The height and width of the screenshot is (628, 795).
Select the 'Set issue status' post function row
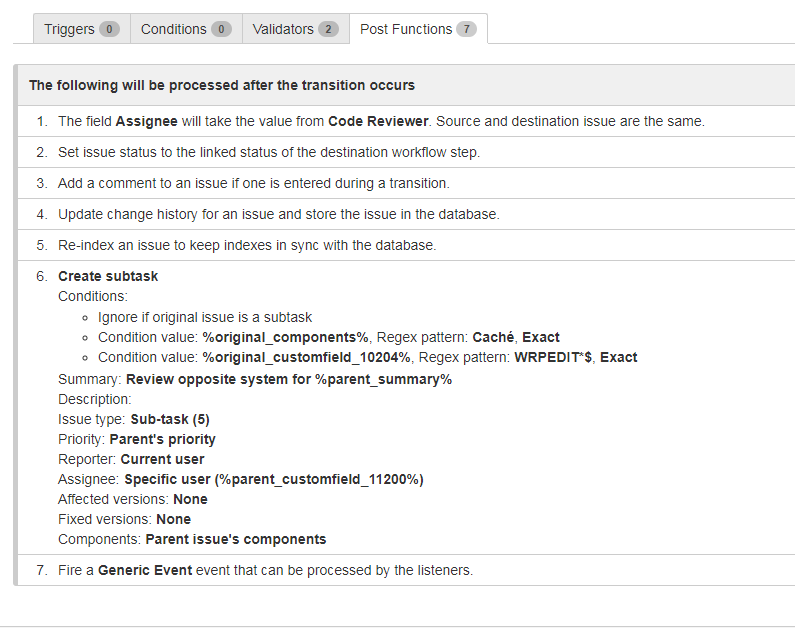[x=269, y=152]
